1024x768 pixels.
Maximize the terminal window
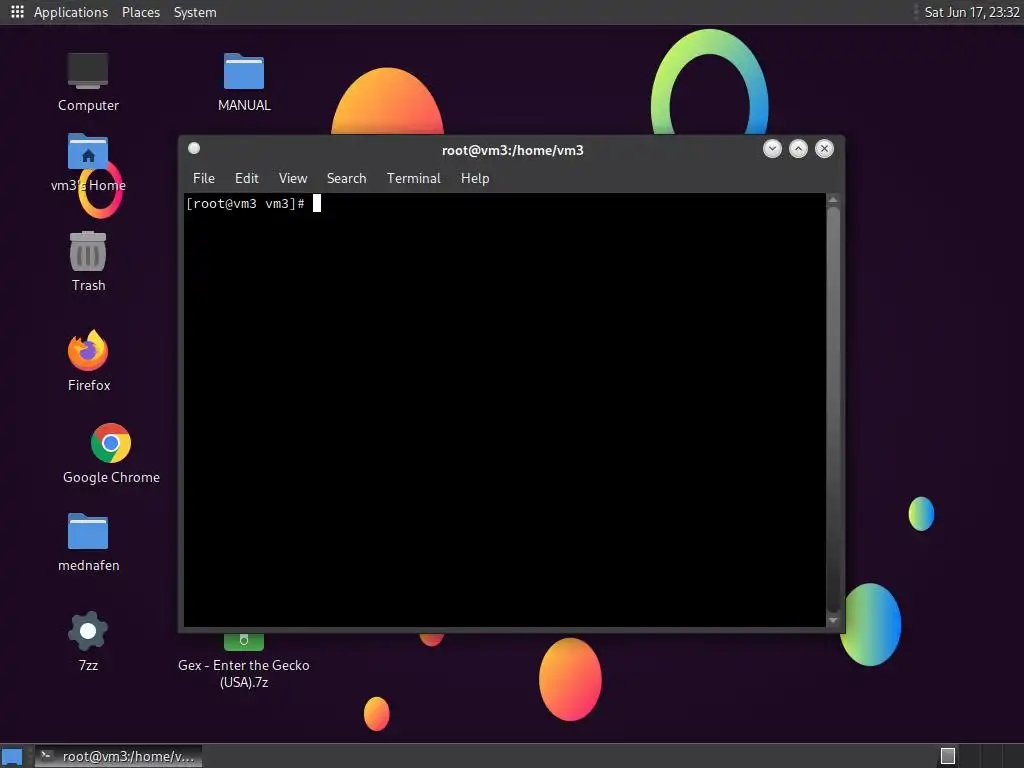click(798, 149)
